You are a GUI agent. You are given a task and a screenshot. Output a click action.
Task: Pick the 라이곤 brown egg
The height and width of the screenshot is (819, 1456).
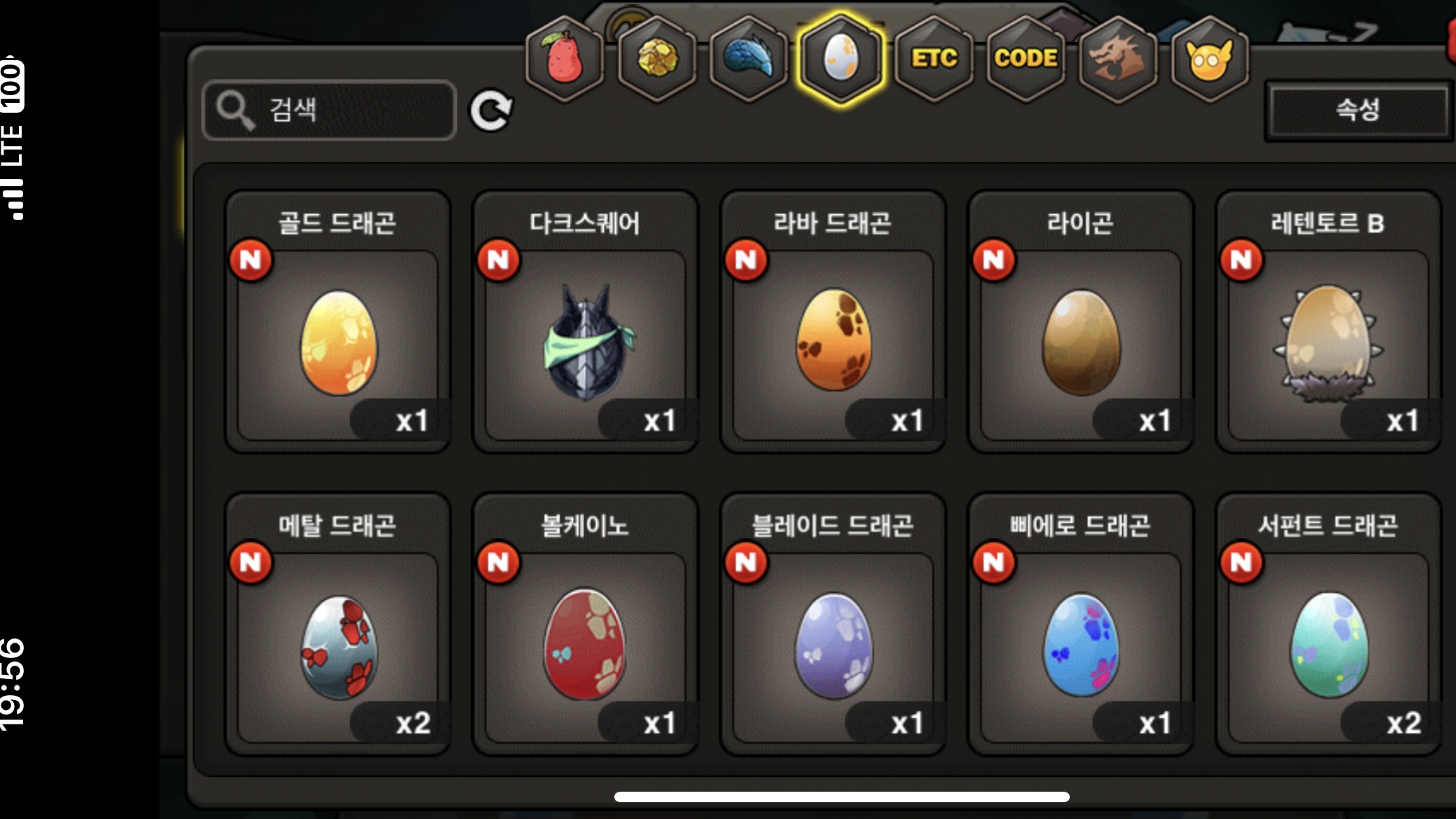coord(1081,322)
